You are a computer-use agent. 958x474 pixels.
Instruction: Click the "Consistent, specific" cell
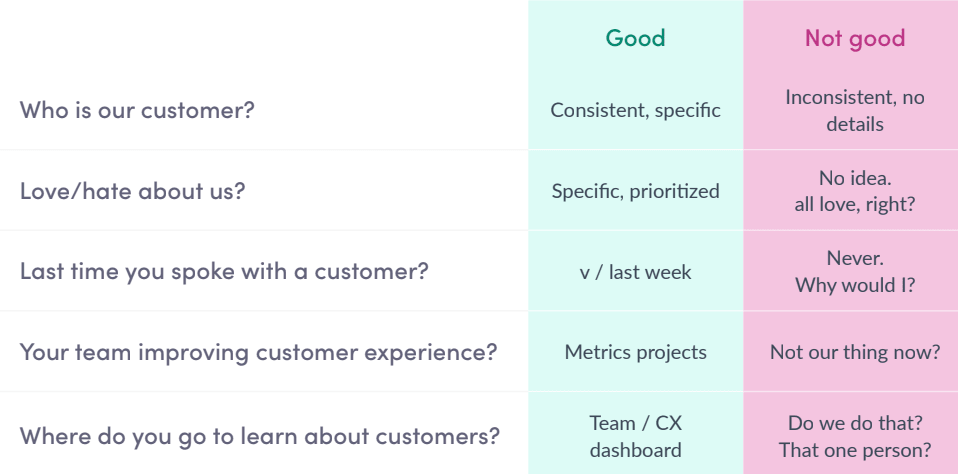pos(635,110)
